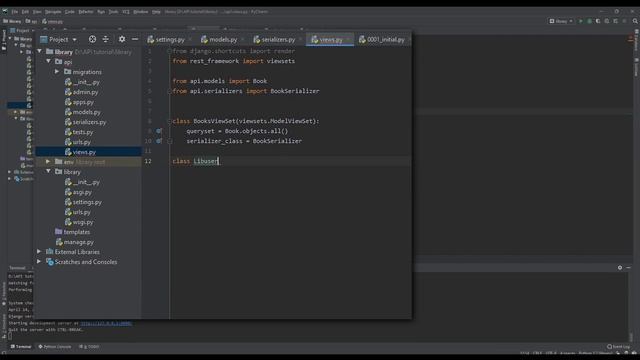Click gutter override icon beside queryset line
The image size is (640, 360).
coord(159,131)
